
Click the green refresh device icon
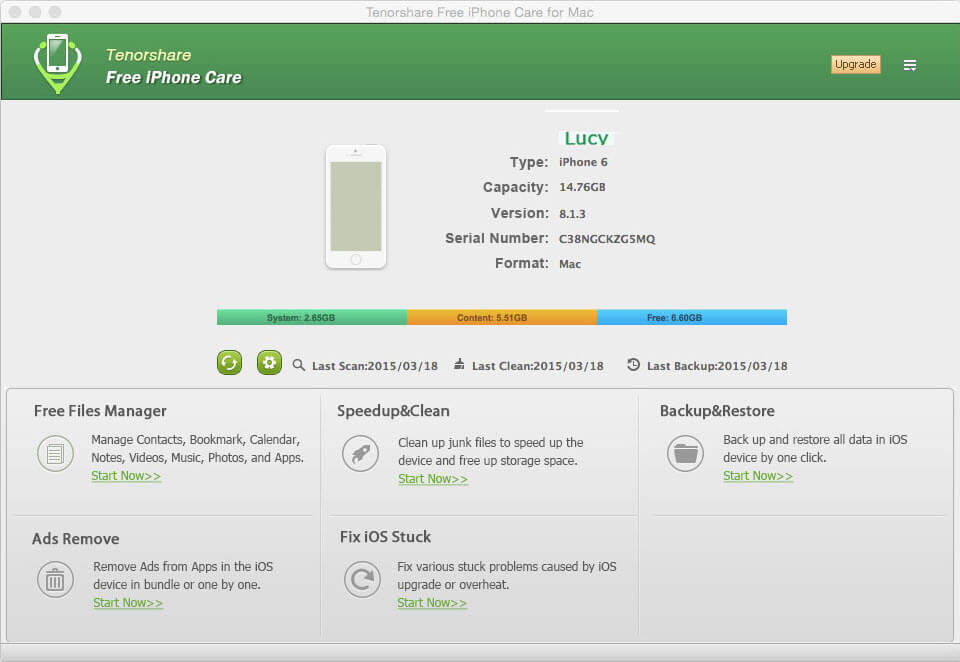click(x=229, y=363)
